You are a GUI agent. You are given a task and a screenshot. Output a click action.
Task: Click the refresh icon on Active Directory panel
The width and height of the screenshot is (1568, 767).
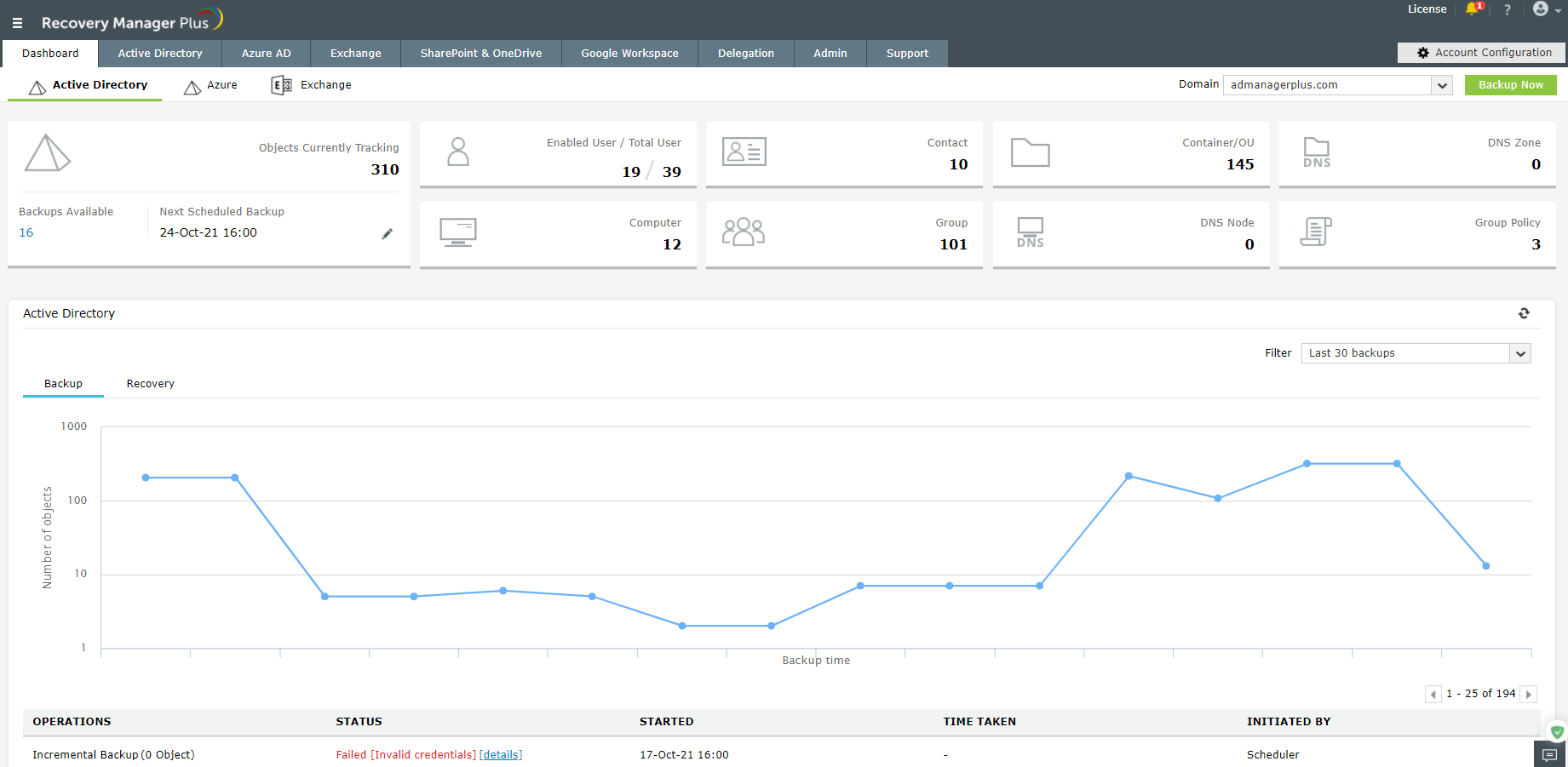1524,313
